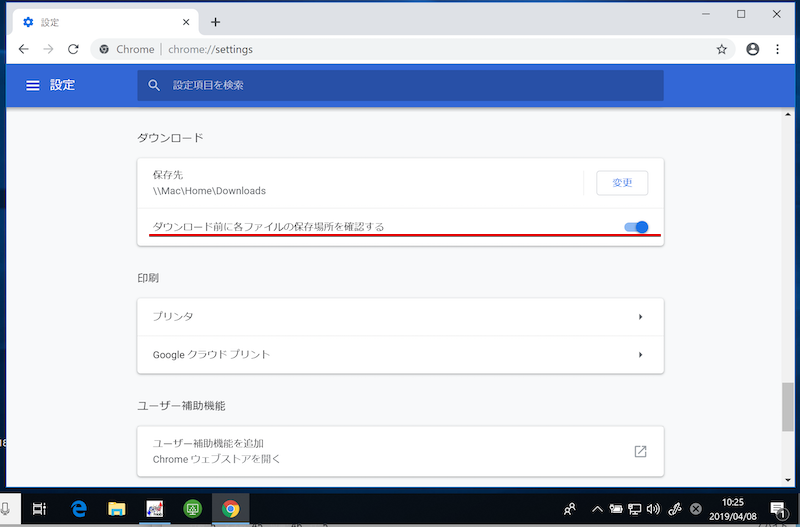Screen dimensions: 800x527
Task: Expand the プリンタ settings row
Action: click(400, 317)
